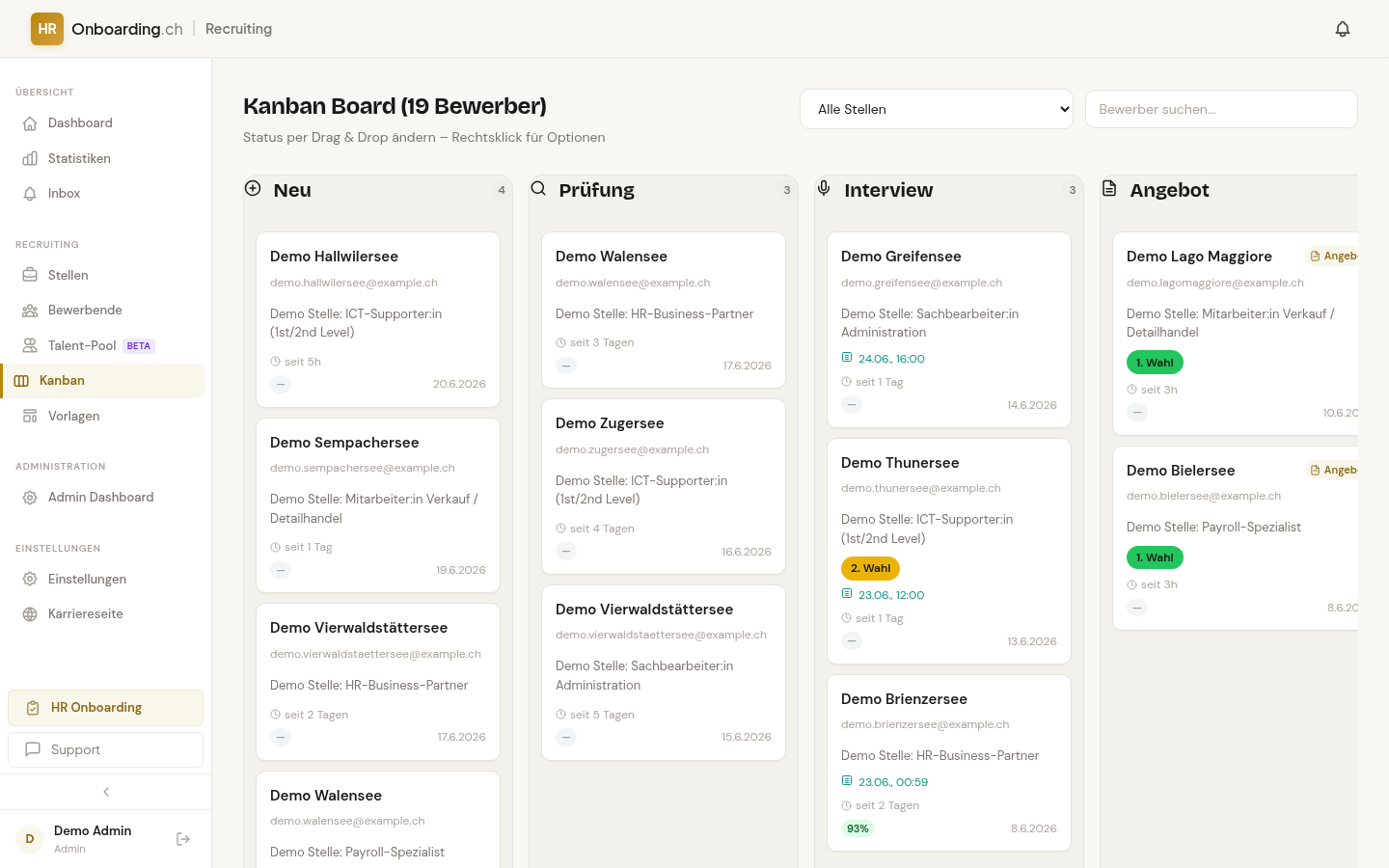The image size is (1389, 868).
Task: Open Demo Hallwilersee card
Action: [378, 319]
